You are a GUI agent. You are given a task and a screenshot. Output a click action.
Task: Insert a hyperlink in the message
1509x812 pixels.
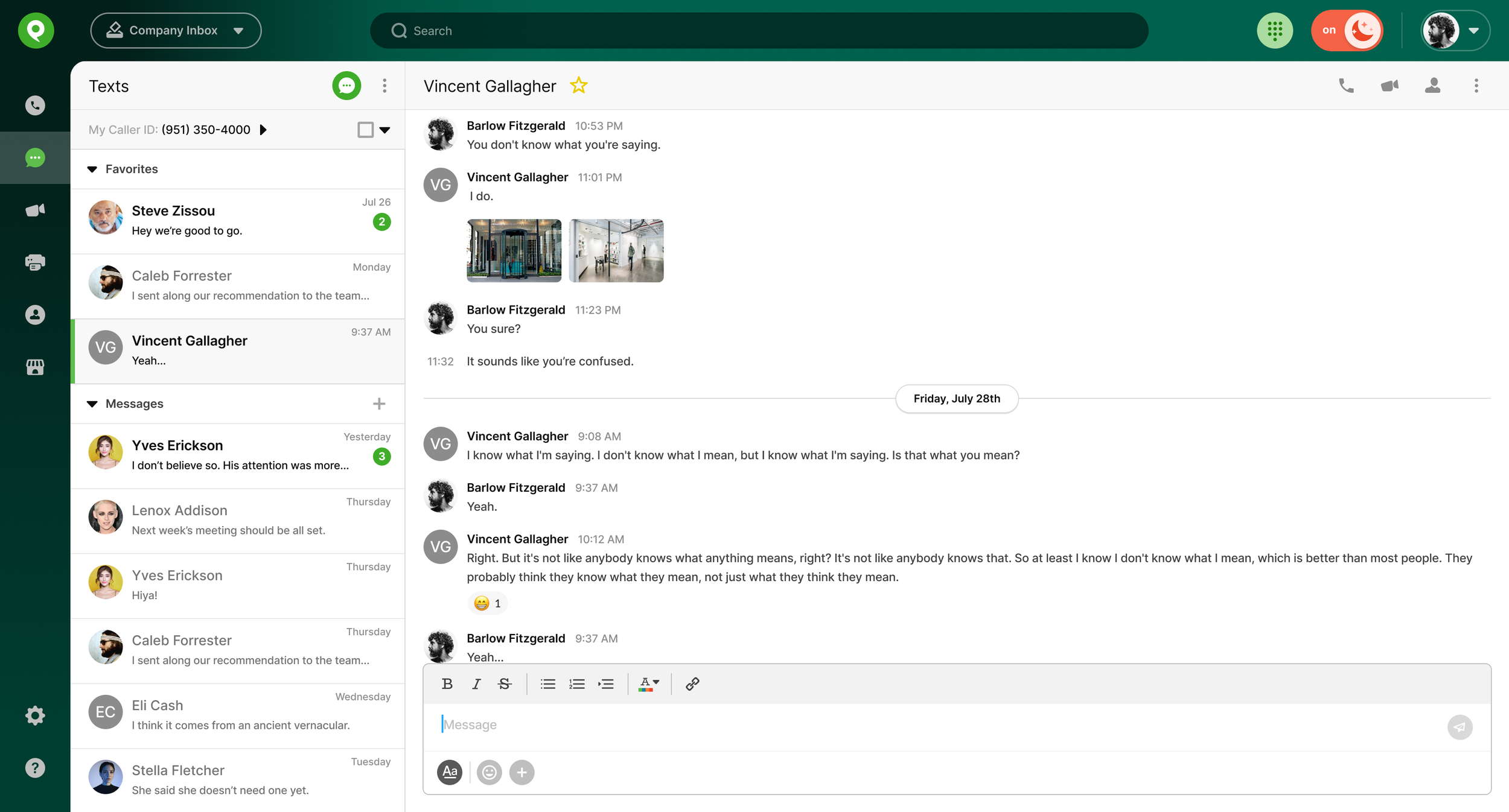pyautogui.click(x=692, y=684)
